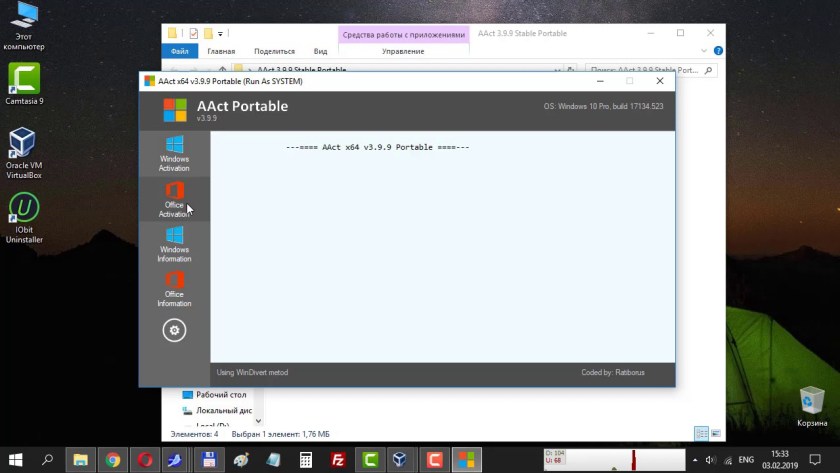Close the AAct window
The height and width of the screenshot is (473, 840).
[660, 81]
